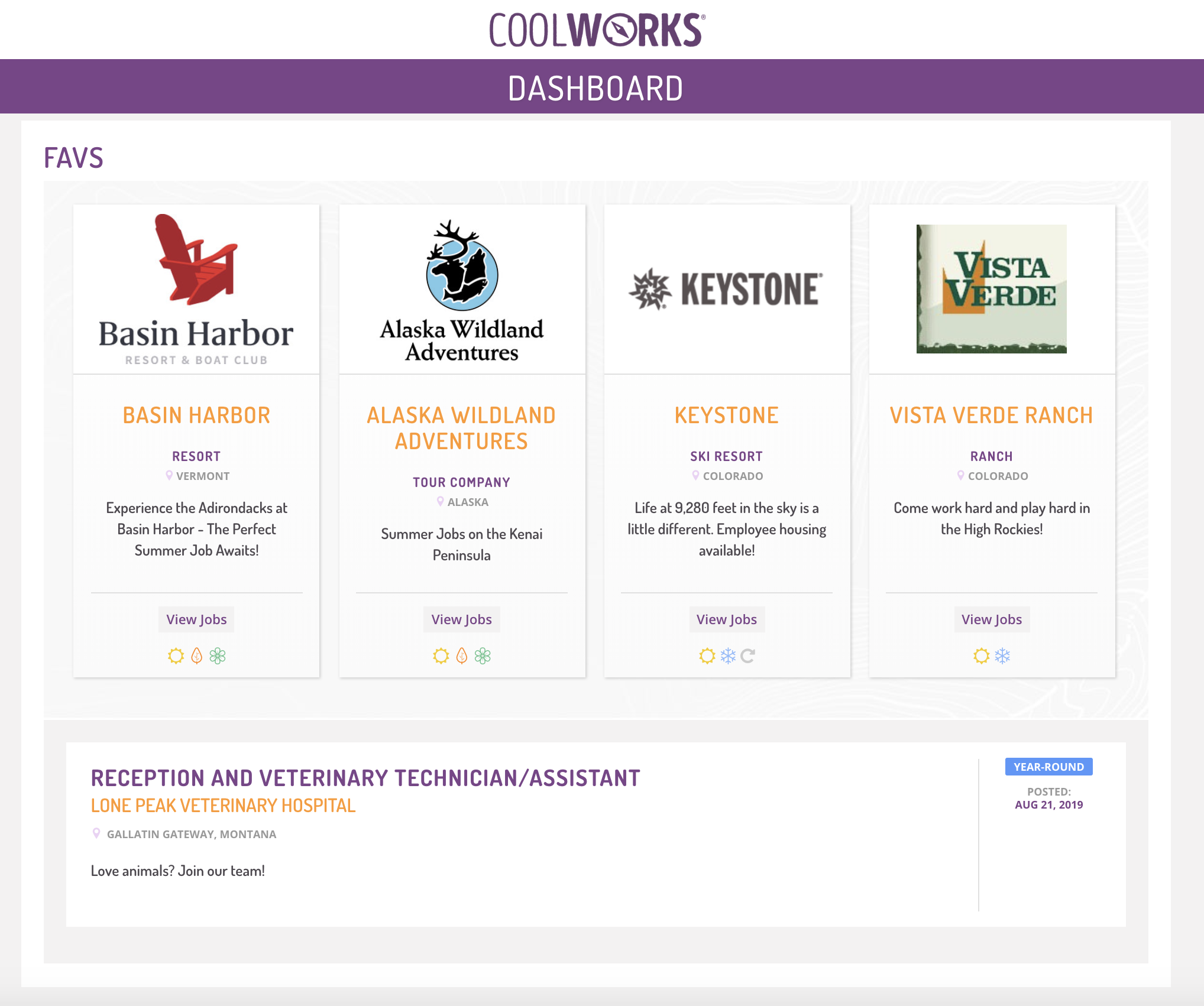Image resolution: width=1204 pixels, height=1006 pixels.
Task: Click the summer sun icon on Keystone card
Action: pos(707,655)
